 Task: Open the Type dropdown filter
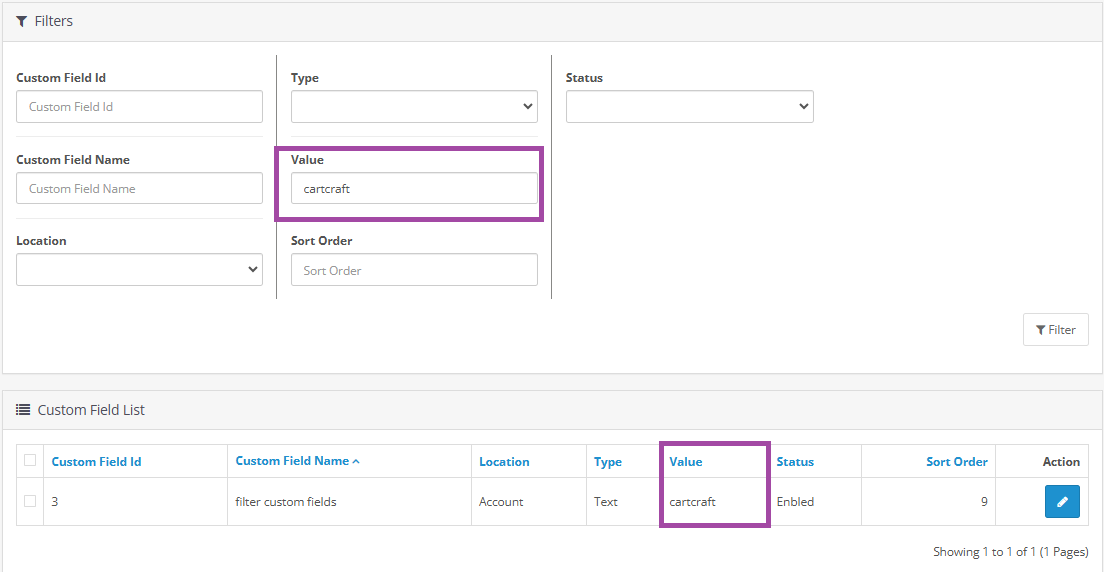pos(414,106)
